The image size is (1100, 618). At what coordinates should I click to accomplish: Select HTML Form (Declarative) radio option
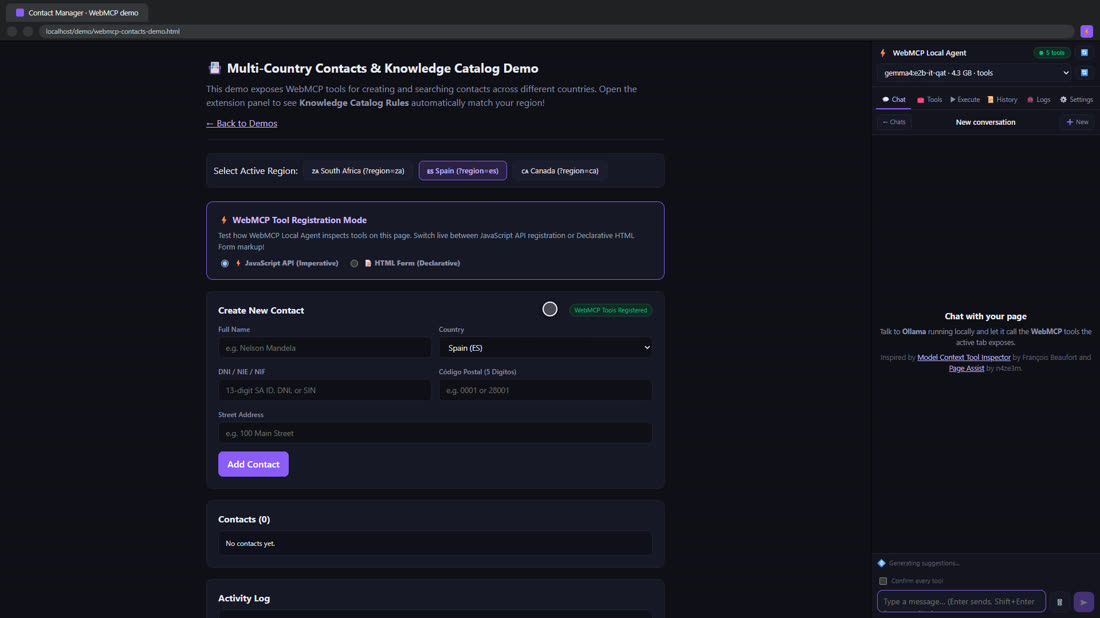point(354,264)
